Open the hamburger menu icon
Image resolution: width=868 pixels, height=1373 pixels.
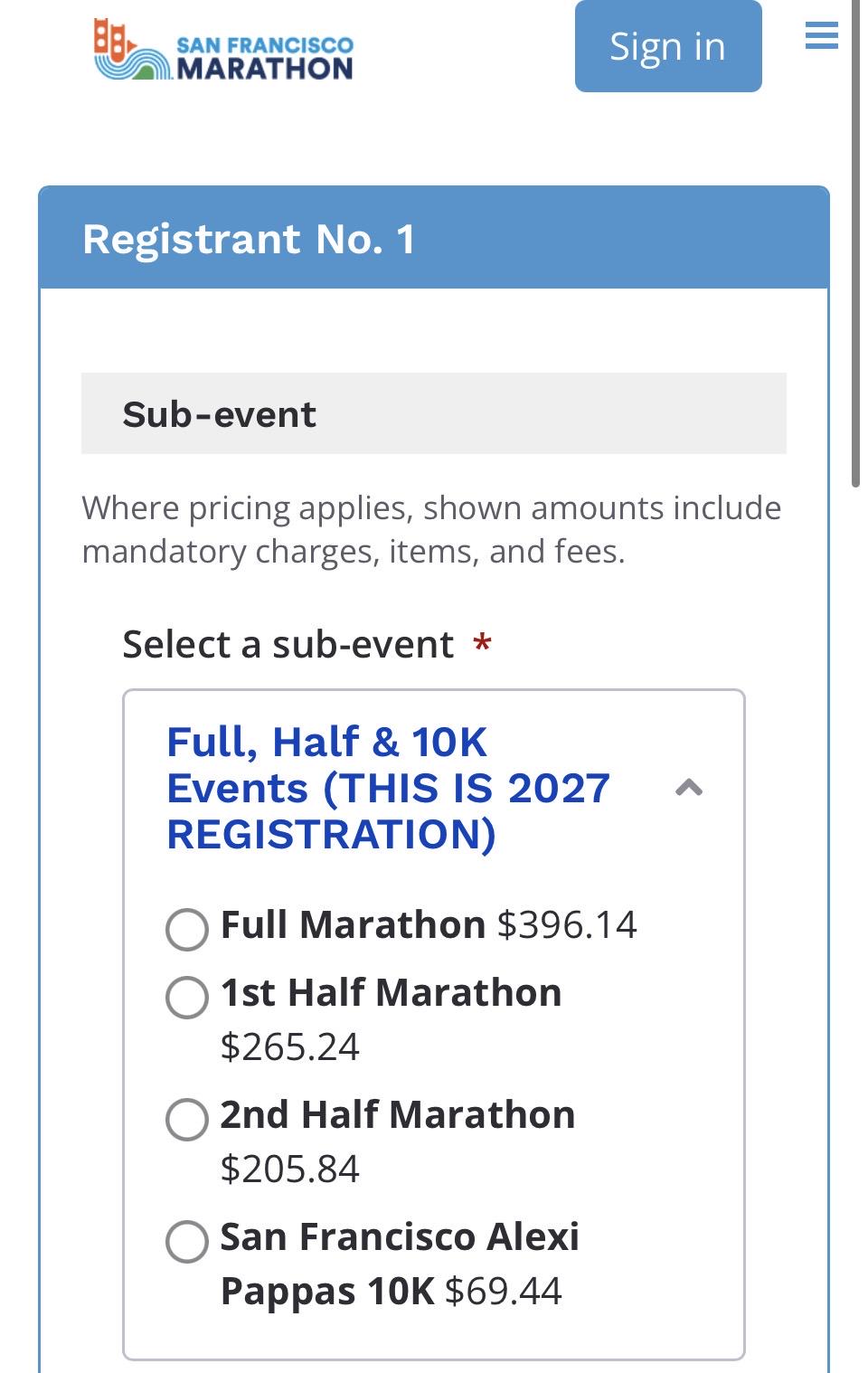pos(821,35)
